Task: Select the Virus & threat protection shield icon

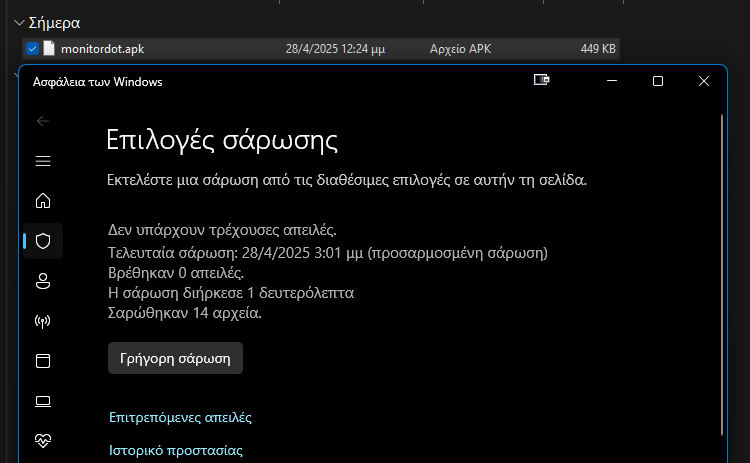Action: coord(42,241)
